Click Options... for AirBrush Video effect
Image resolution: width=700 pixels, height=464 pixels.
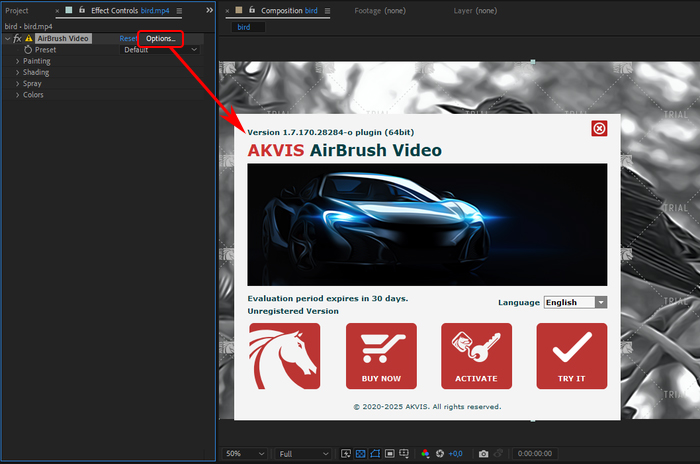tap(161, 38)
